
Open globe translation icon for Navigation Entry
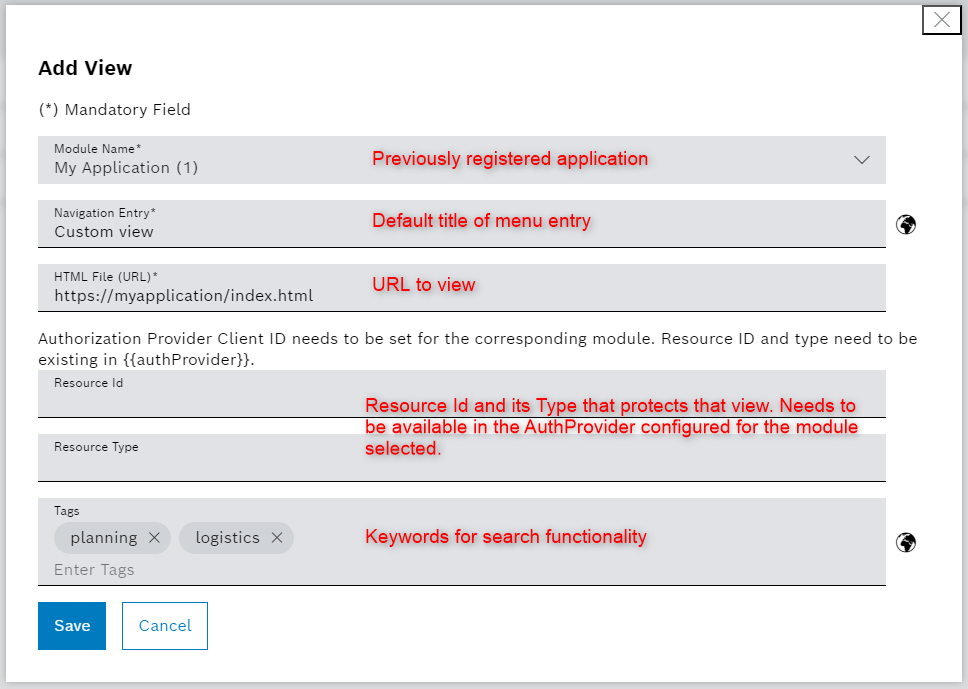[906, 225]
